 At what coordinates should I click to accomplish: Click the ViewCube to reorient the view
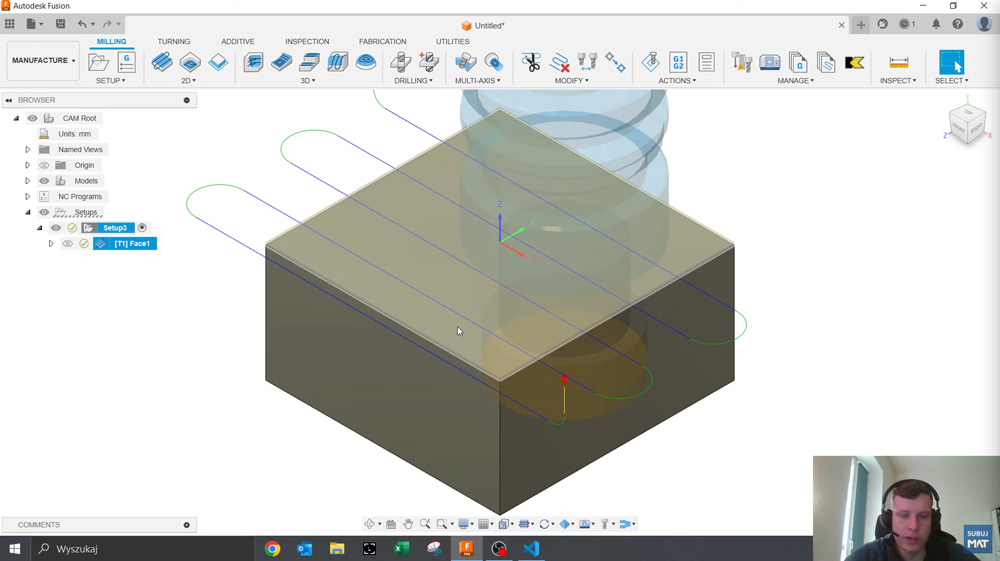pyautogui.click(x=967, y=124)
